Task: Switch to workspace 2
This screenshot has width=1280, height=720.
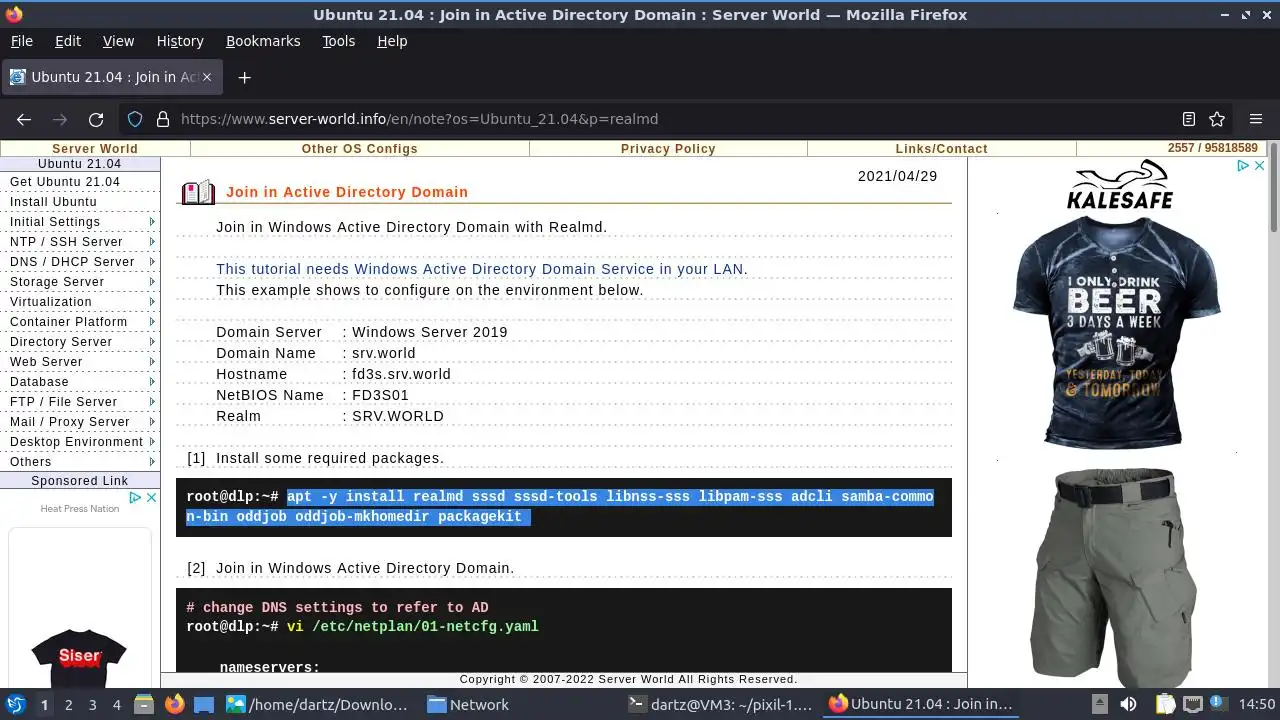Action: click(x=68, y=705)
